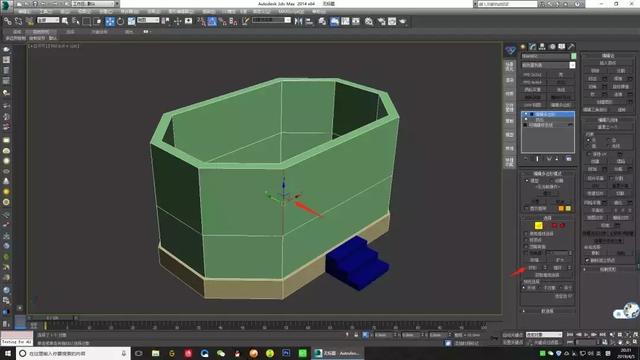Activate the Select Object tool

pos(65,21)
